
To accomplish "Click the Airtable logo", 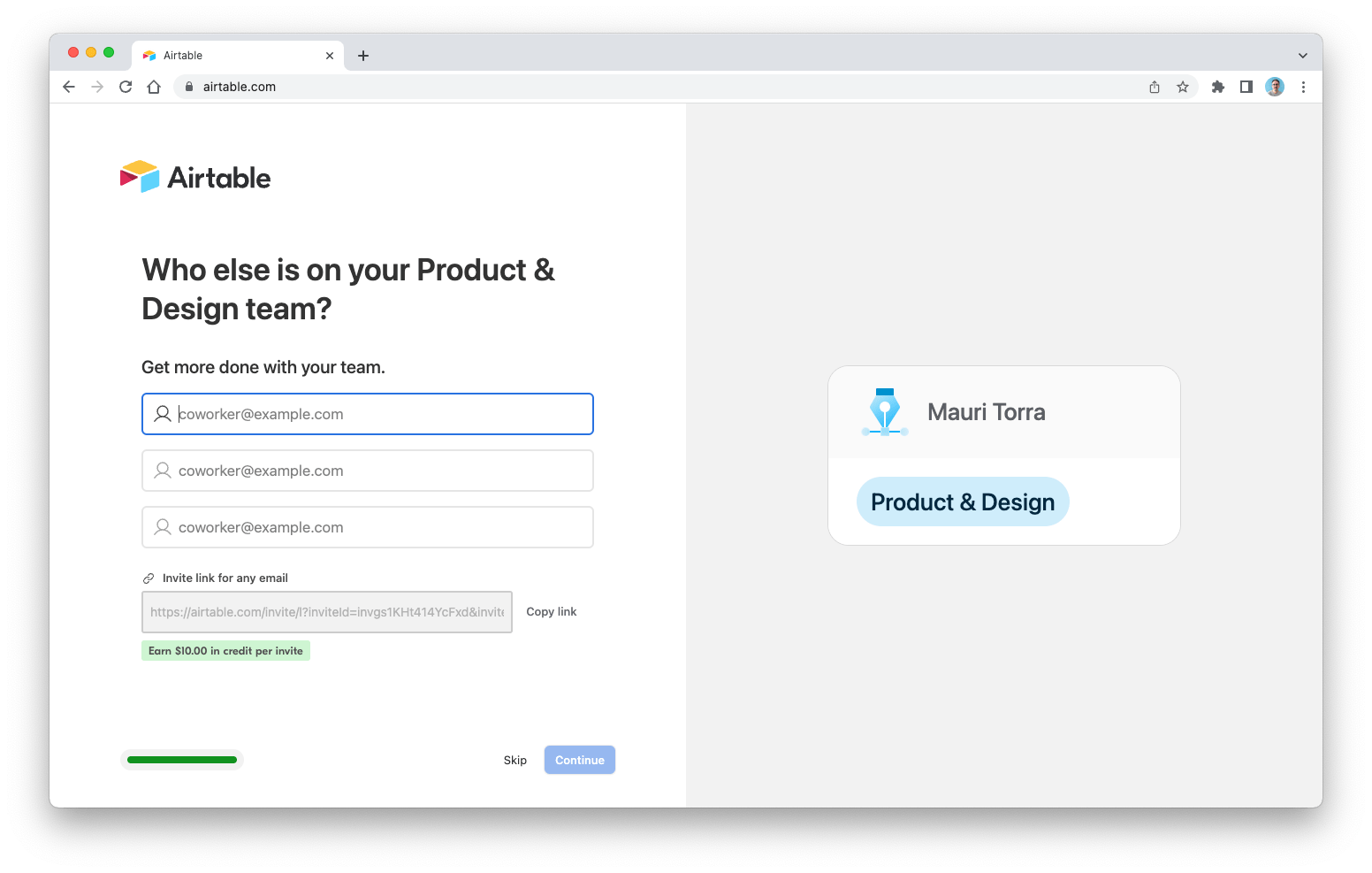I will (x=194, y=176).
